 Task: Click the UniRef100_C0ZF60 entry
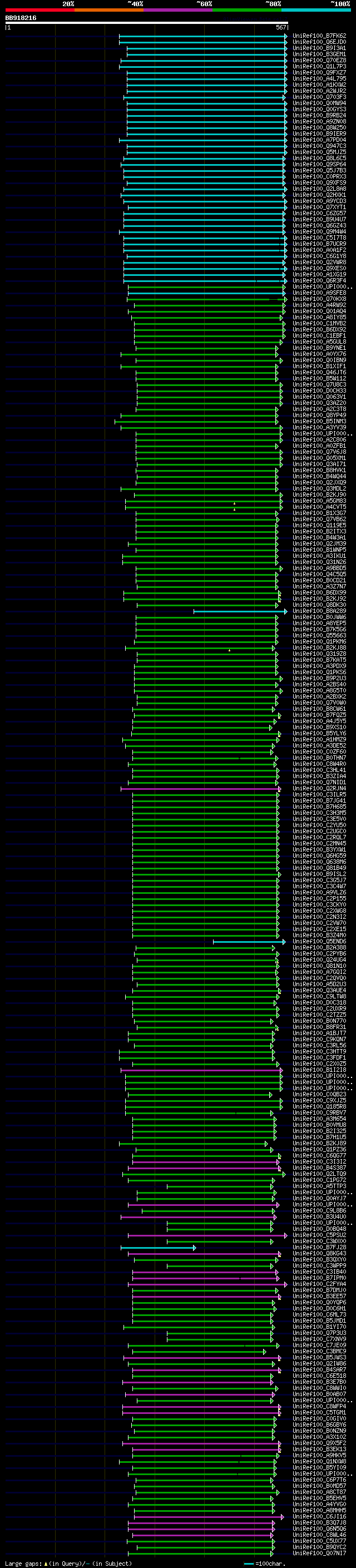point(319,752)
